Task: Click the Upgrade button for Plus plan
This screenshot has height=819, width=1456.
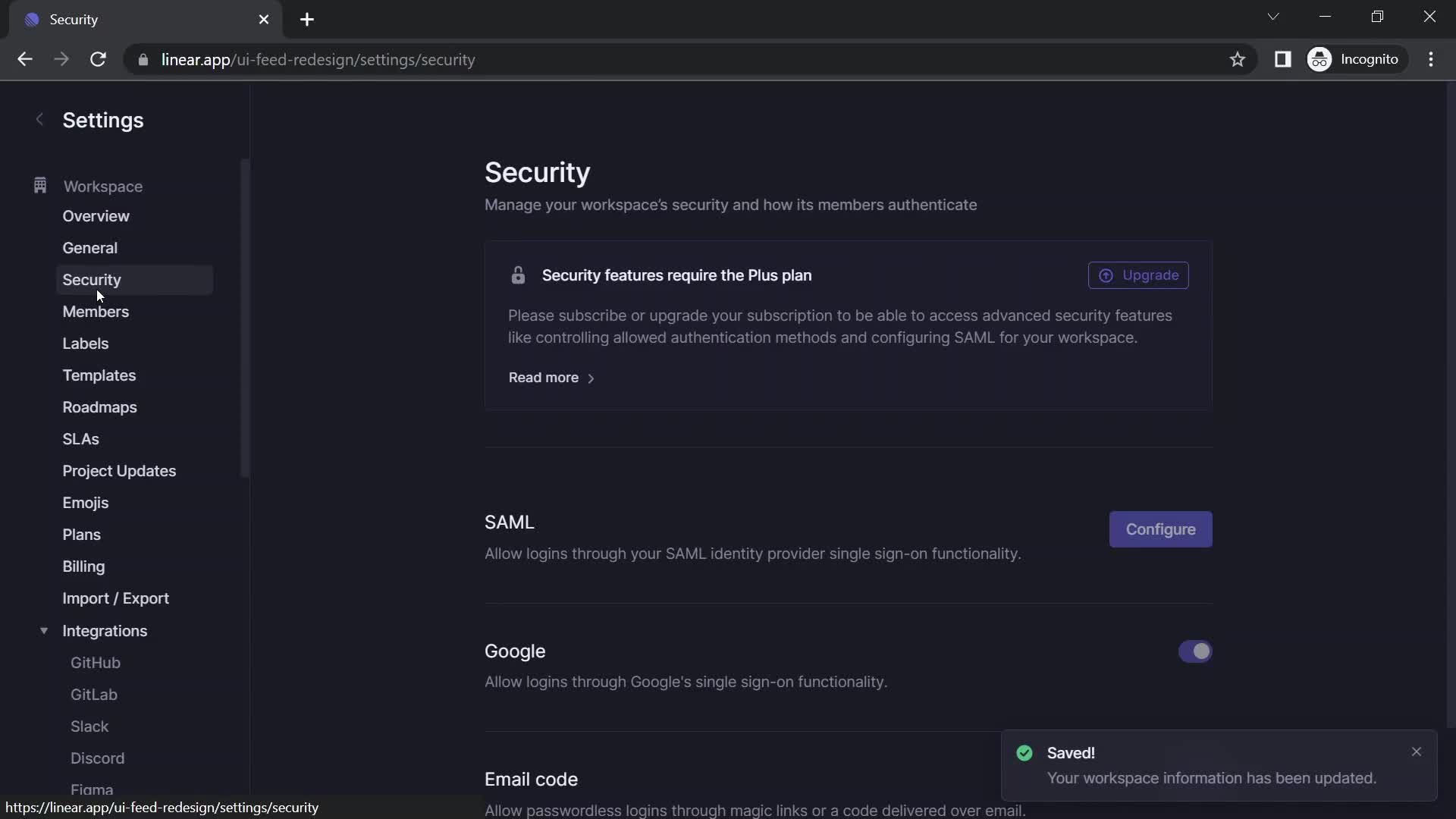Action: tap(1139, 275)
